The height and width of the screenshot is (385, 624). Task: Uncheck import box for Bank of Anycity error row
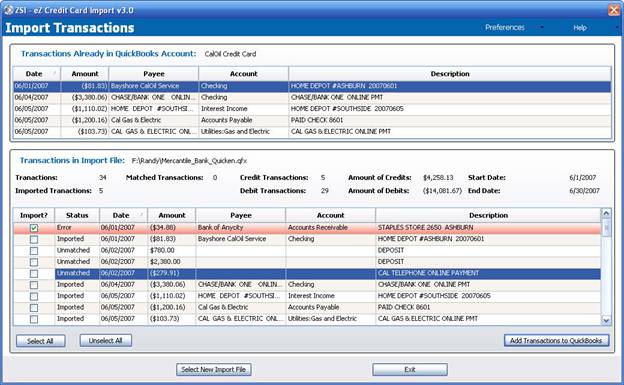point(34,228)
